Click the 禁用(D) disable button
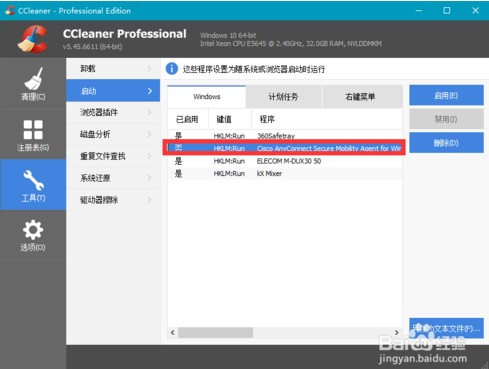This screenshot has height=369, width=489. pos(446,119)
